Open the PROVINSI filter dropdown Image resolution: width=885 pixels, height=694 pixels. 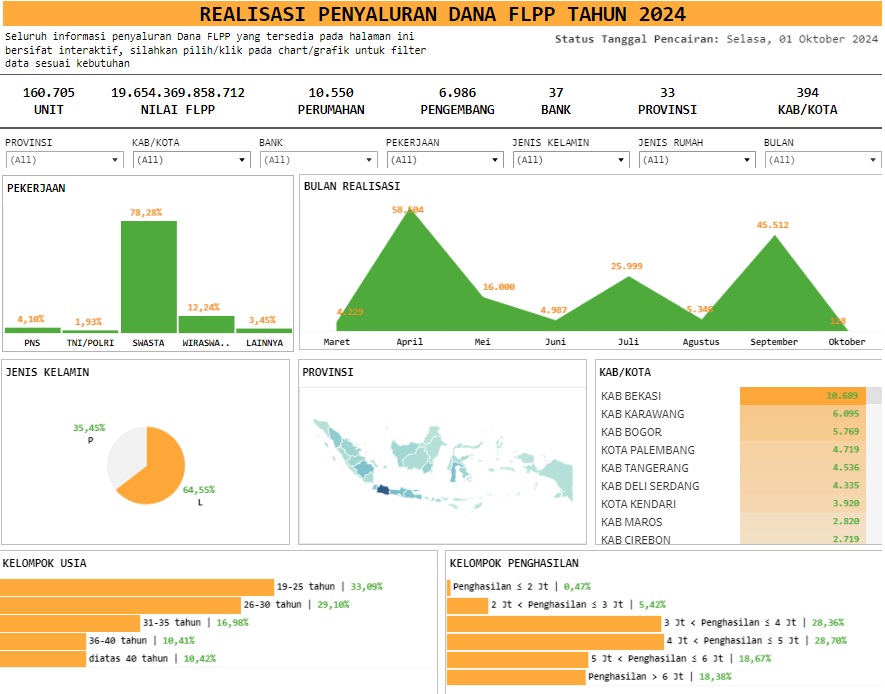tap(64, 160)
